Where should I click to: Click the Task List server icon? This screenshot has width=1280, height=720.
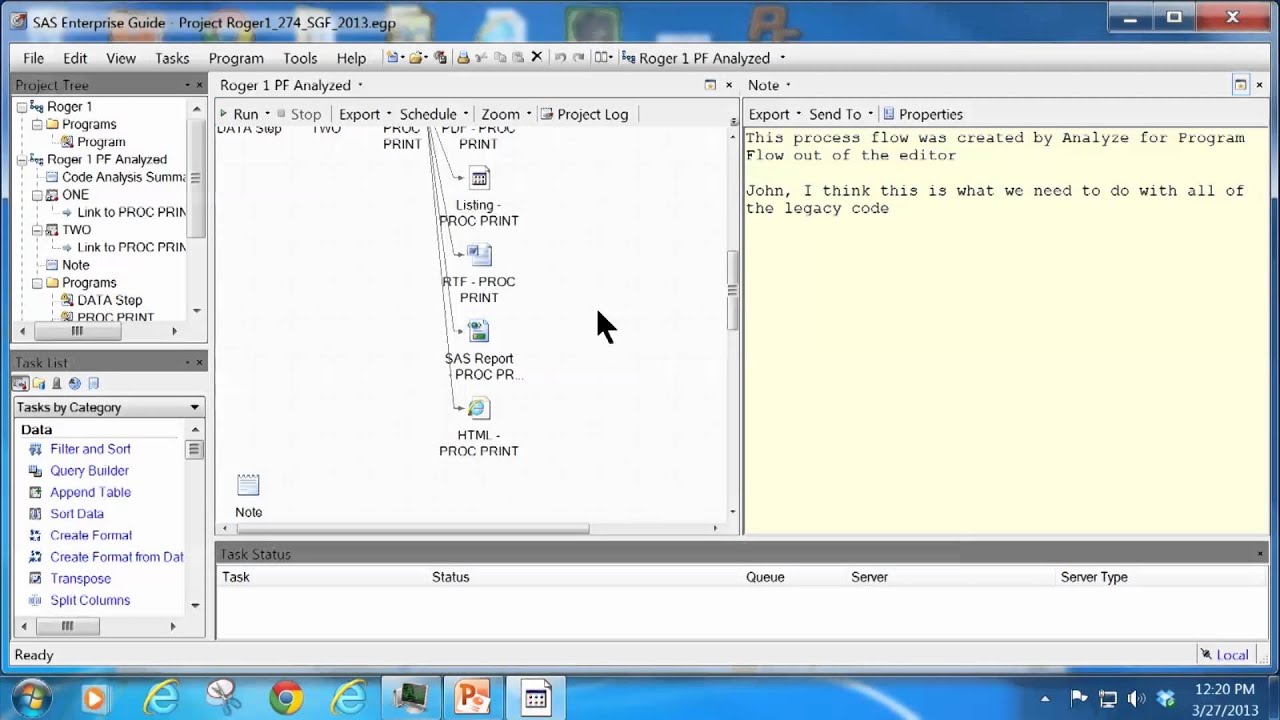56,383
